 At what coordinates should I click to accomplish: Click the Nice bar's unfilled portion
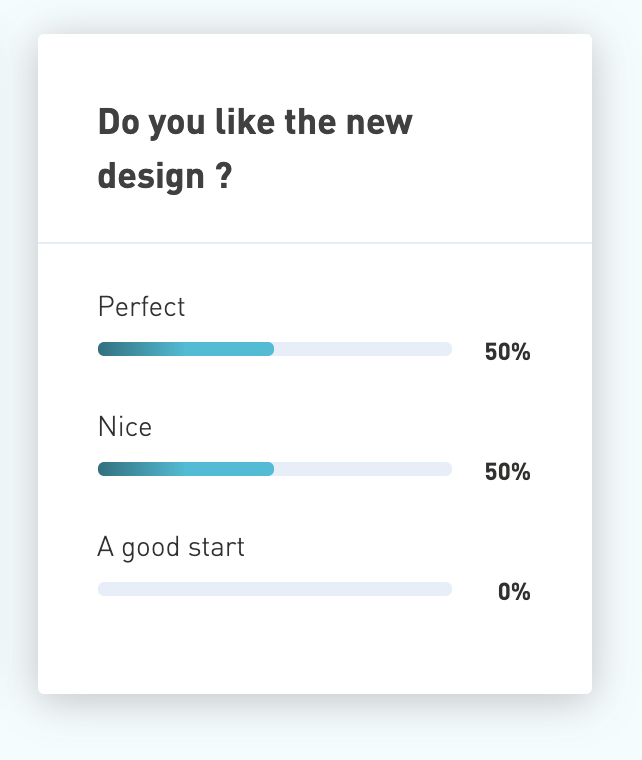363,469
